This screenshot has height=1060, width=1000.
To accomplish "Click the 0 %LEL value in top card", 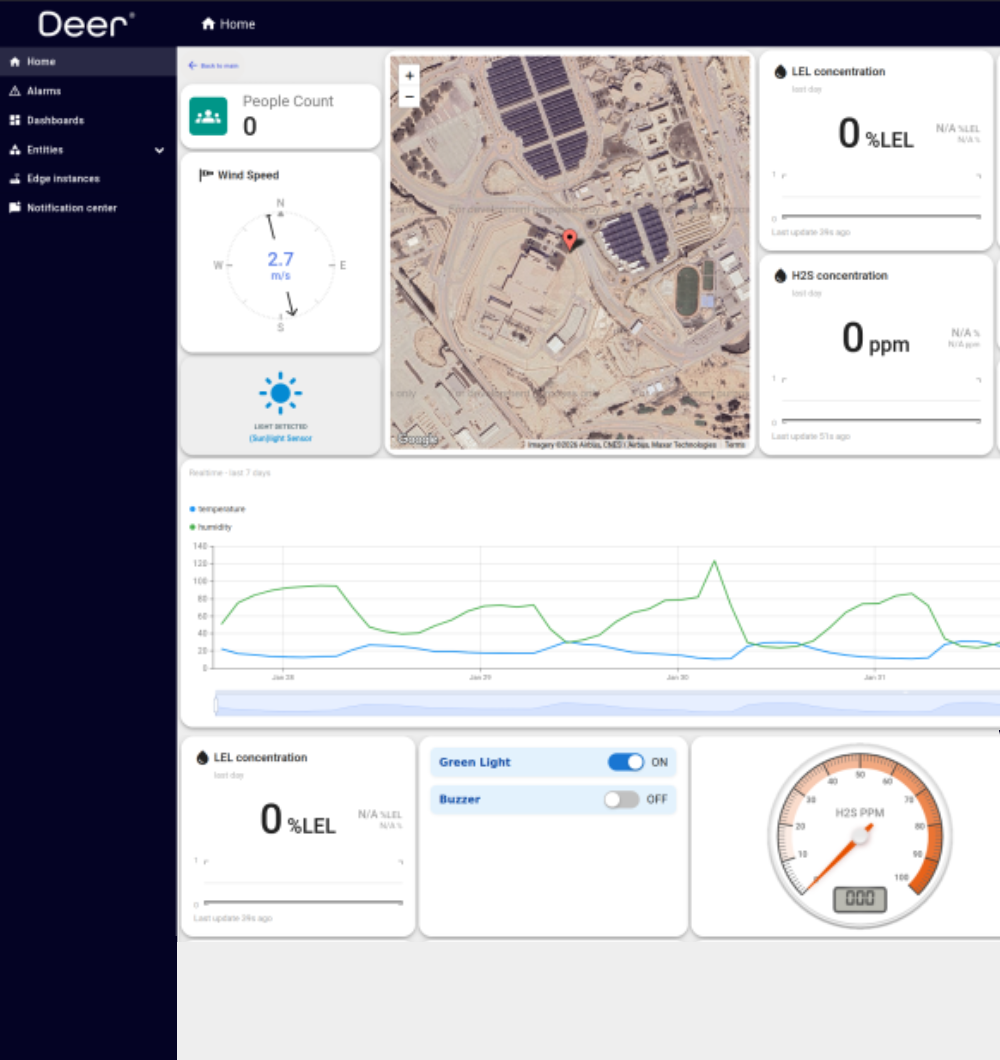I will [876, 134].
